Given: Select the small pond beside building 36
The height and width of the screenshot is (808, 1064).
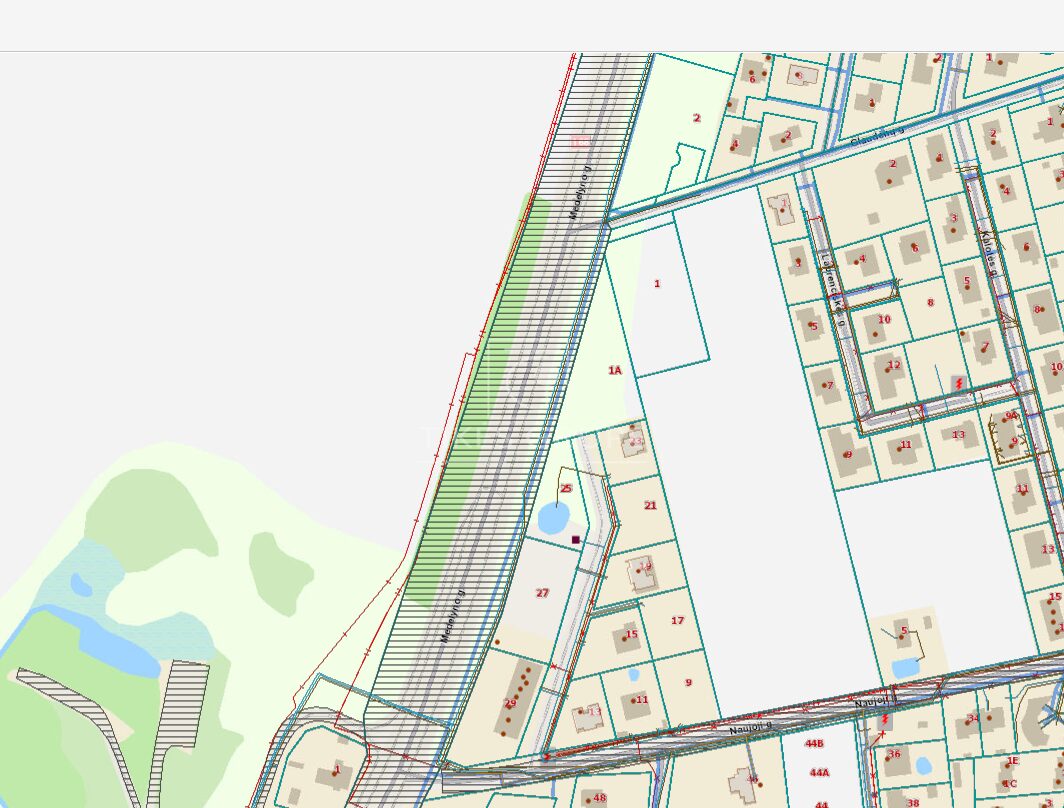Looking at the screenshot, I should point(923,766).
